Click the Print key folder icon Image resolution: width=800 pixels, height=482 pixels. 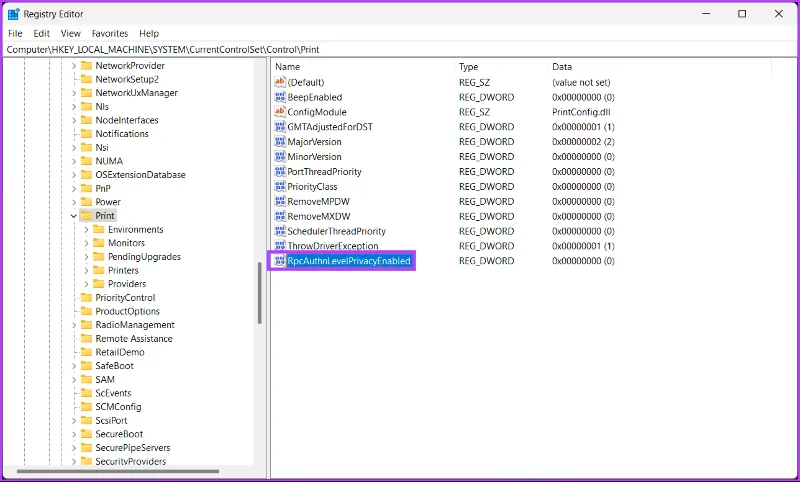[86, 216]
